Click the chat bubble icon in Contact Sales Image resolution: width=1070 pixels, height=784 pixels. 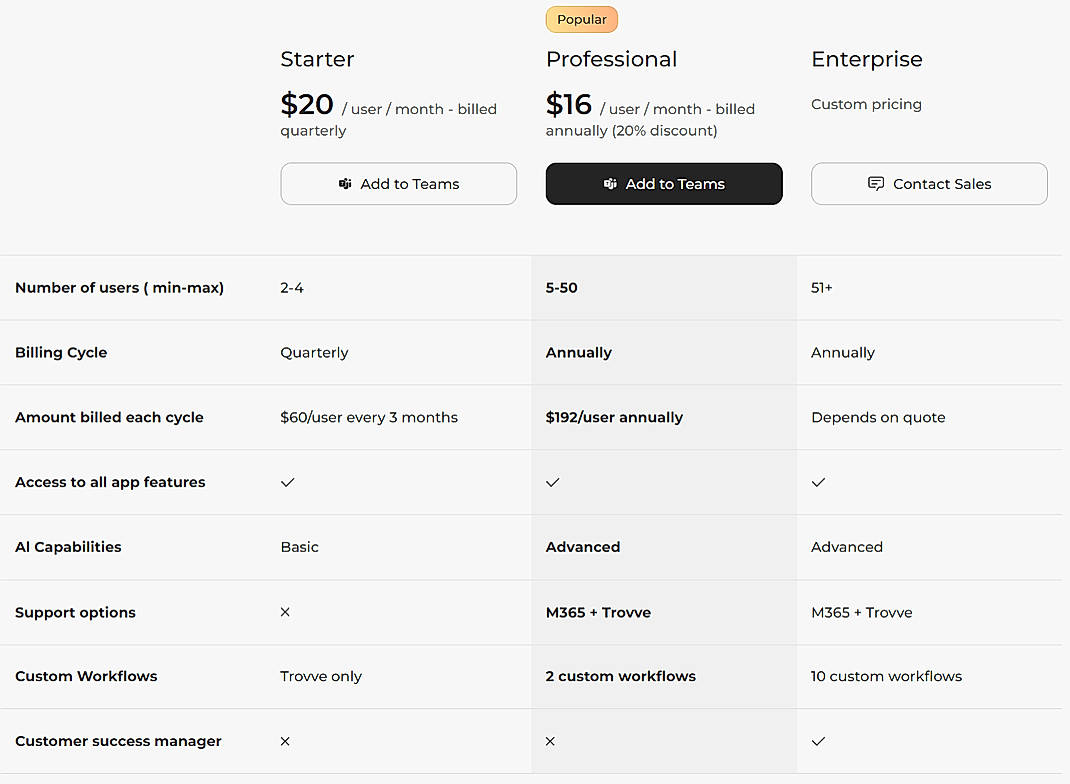(x=875, y=184)
